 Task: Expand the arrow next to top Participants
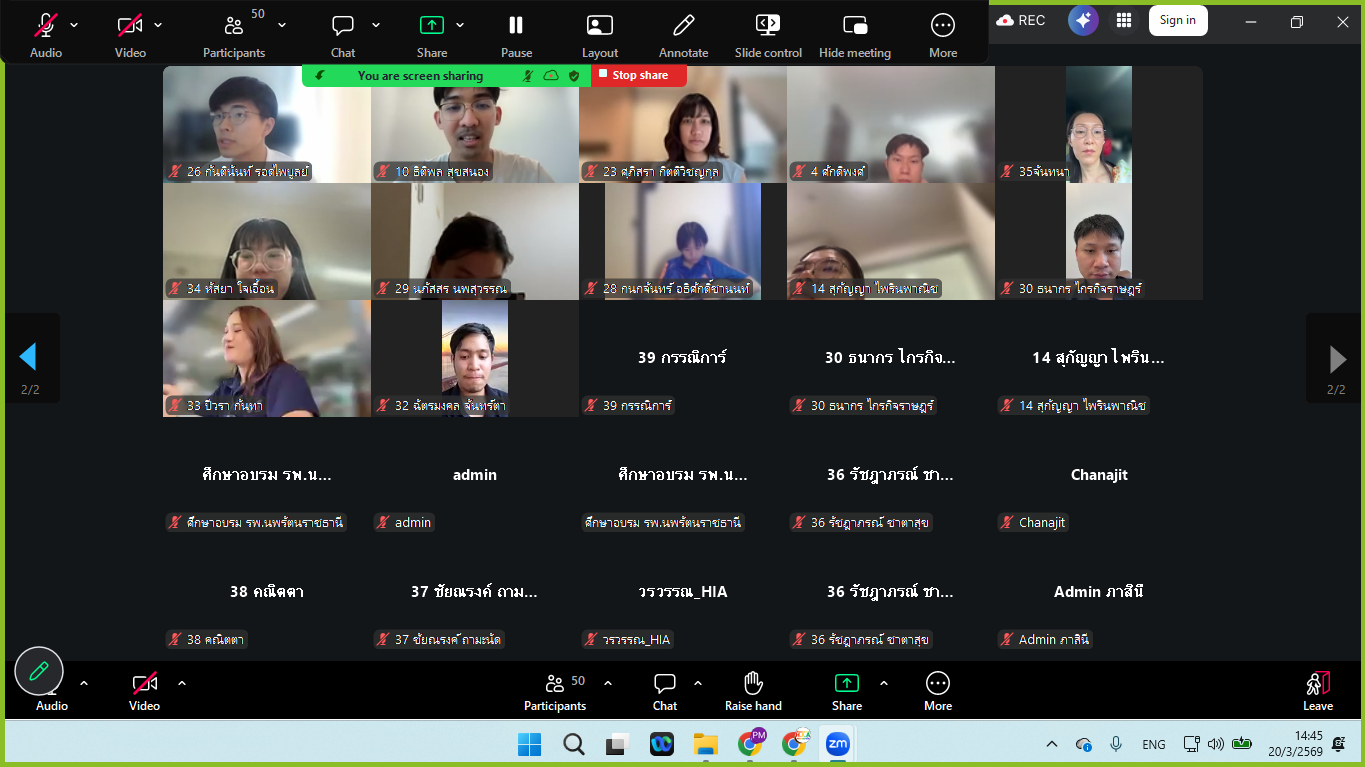click(282, 25)
